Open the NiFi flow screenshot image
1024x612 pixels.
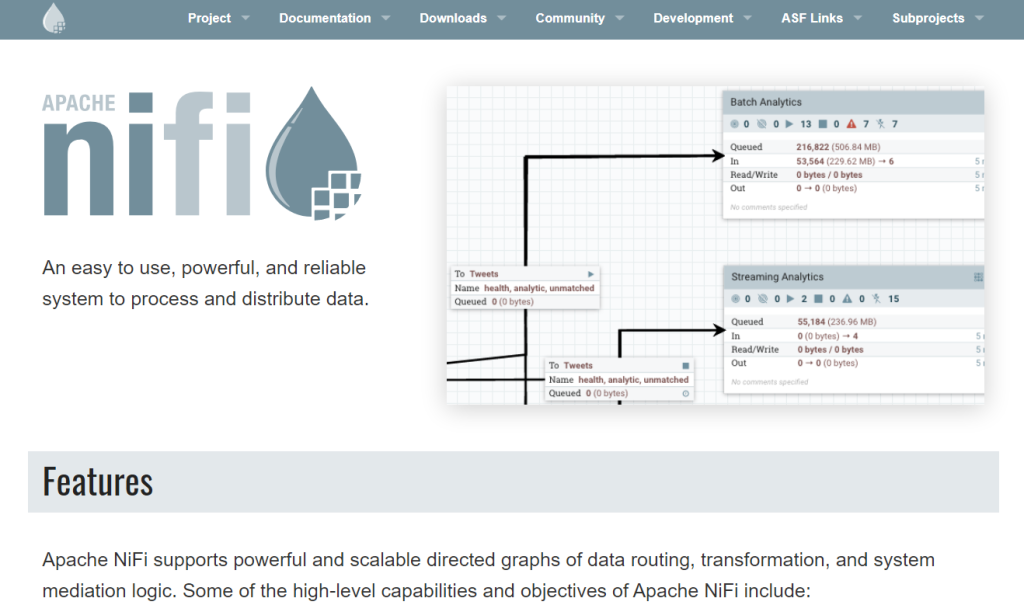point(715,246)
